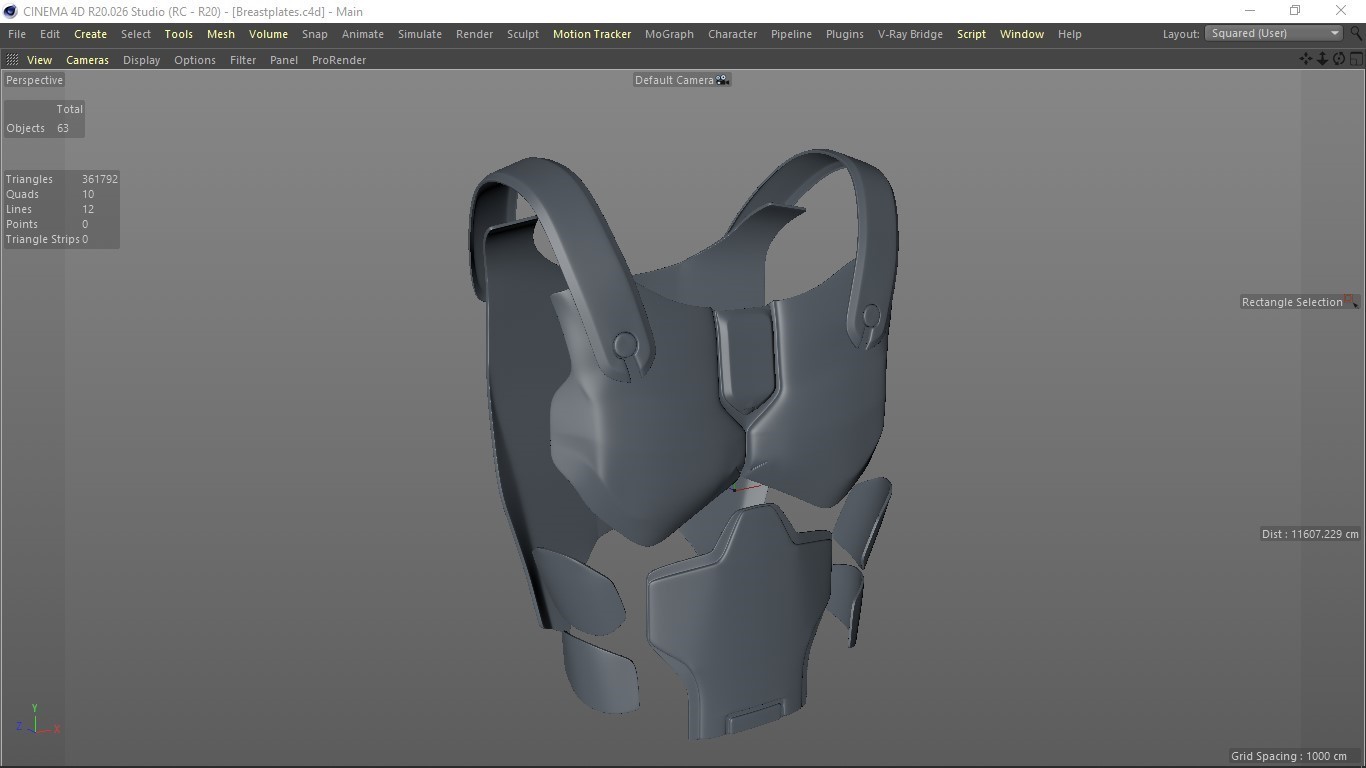Click the Perspective view label
Screen dimensions: 1366x768
click(x=34, y=80)
